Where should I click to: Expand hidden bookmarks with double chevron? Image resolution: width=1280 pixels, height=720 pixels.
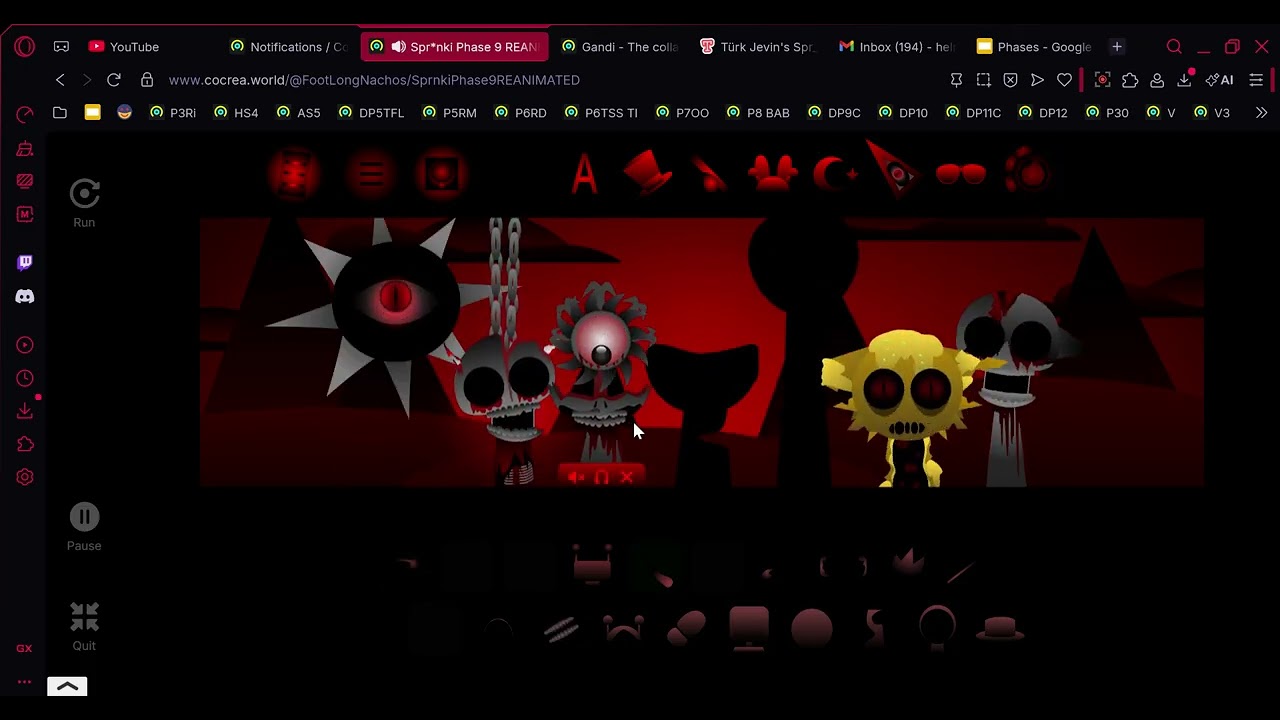click(1261, 113)
